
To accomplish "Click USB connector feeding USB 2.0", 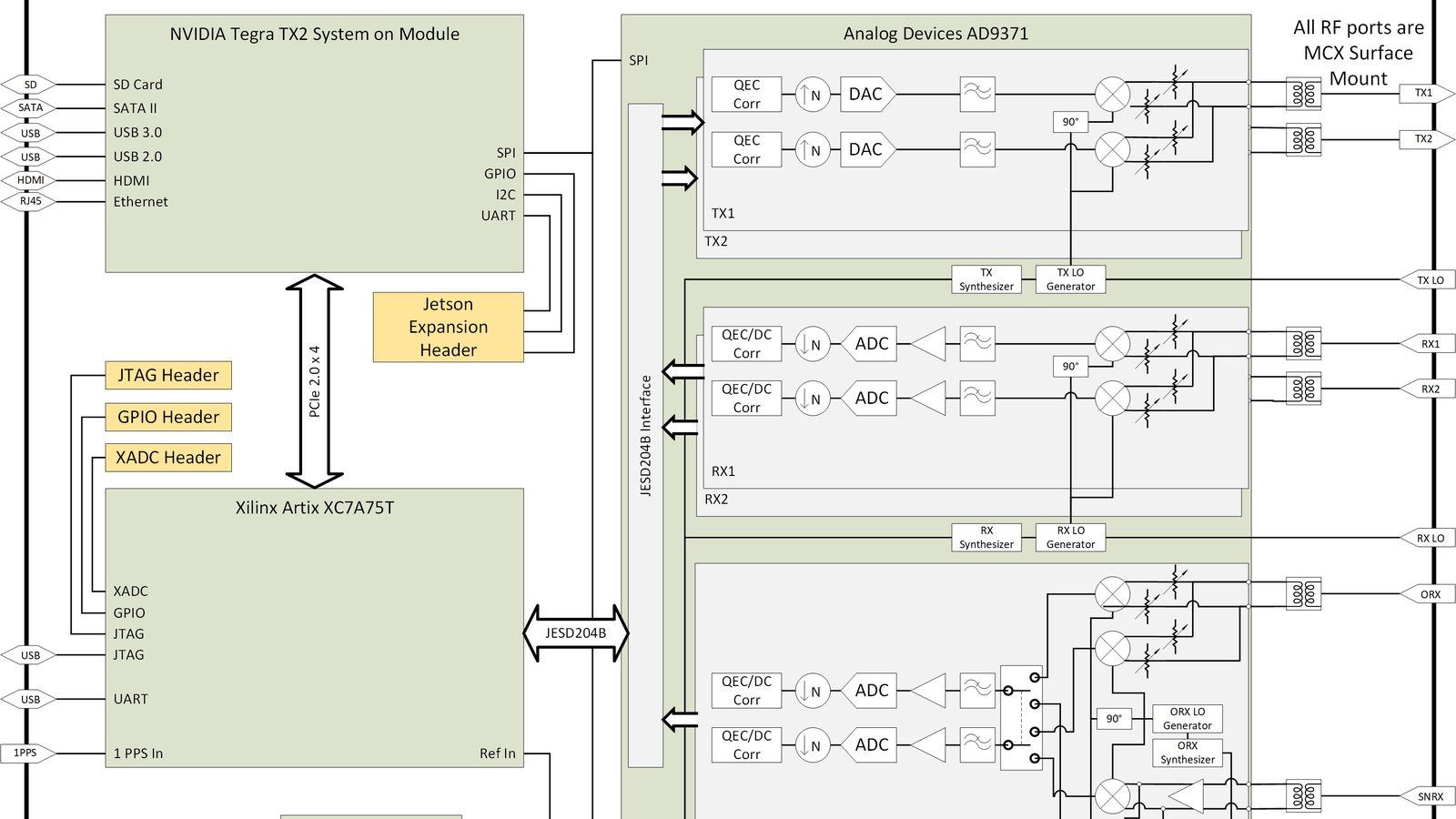I will [x=30, y=157].
